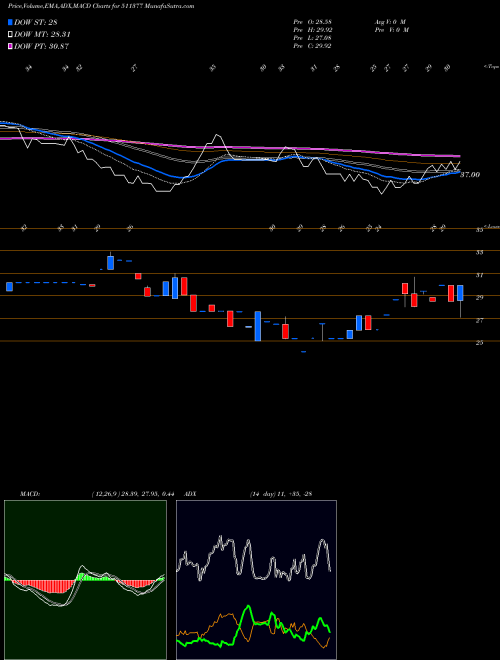
Task: Open the ADX indicator chart panel
Action: [256, 580]
